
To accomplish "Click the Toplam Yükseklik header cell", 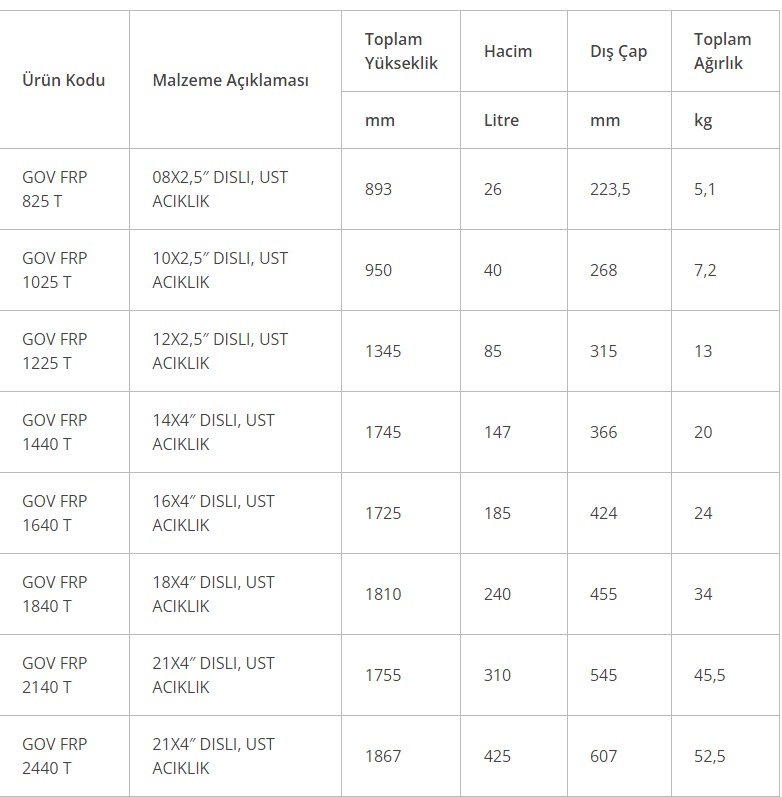I will pyautogui.click(x=400, y=51).
